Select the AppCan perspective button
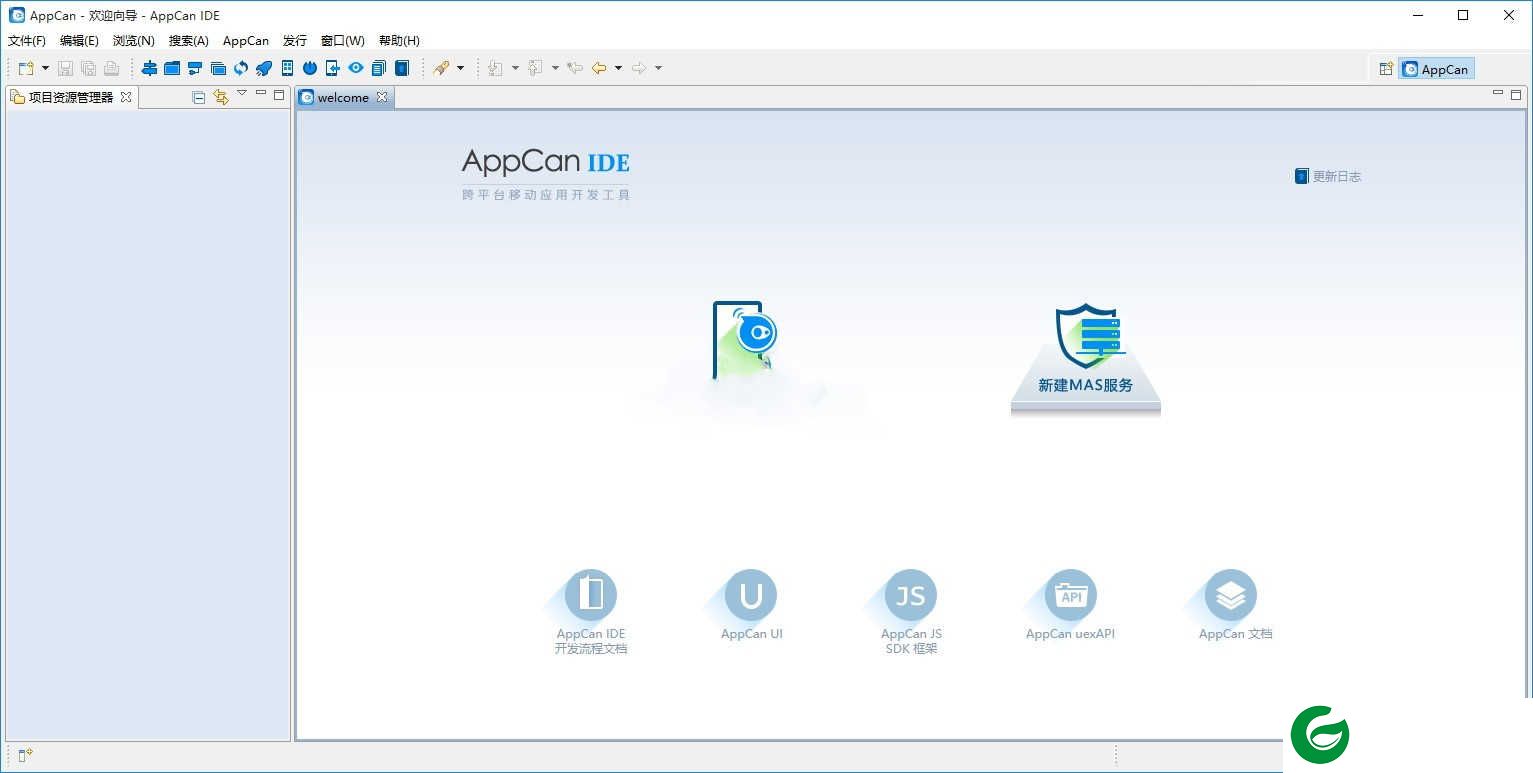 point(1436,69)
